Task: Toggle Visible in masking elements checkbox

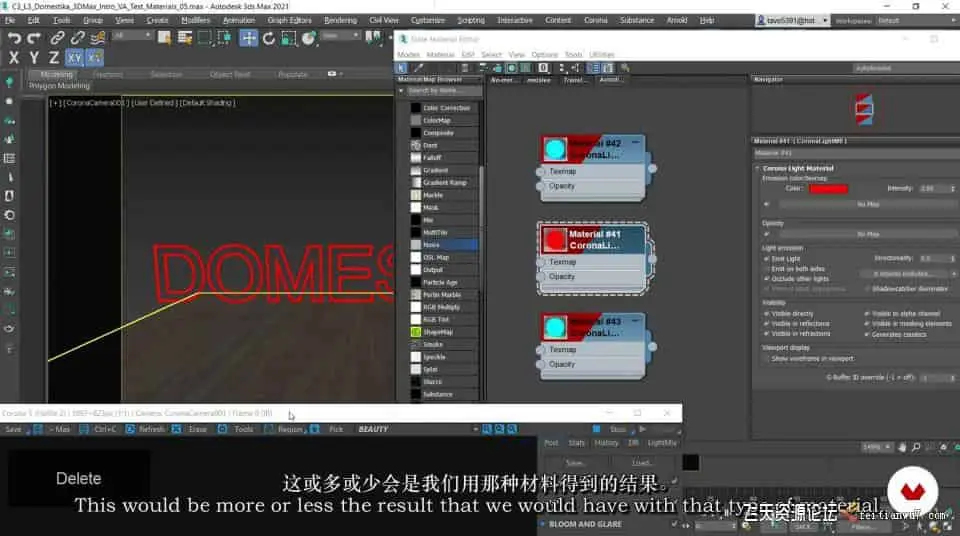Action: (866, 323)
